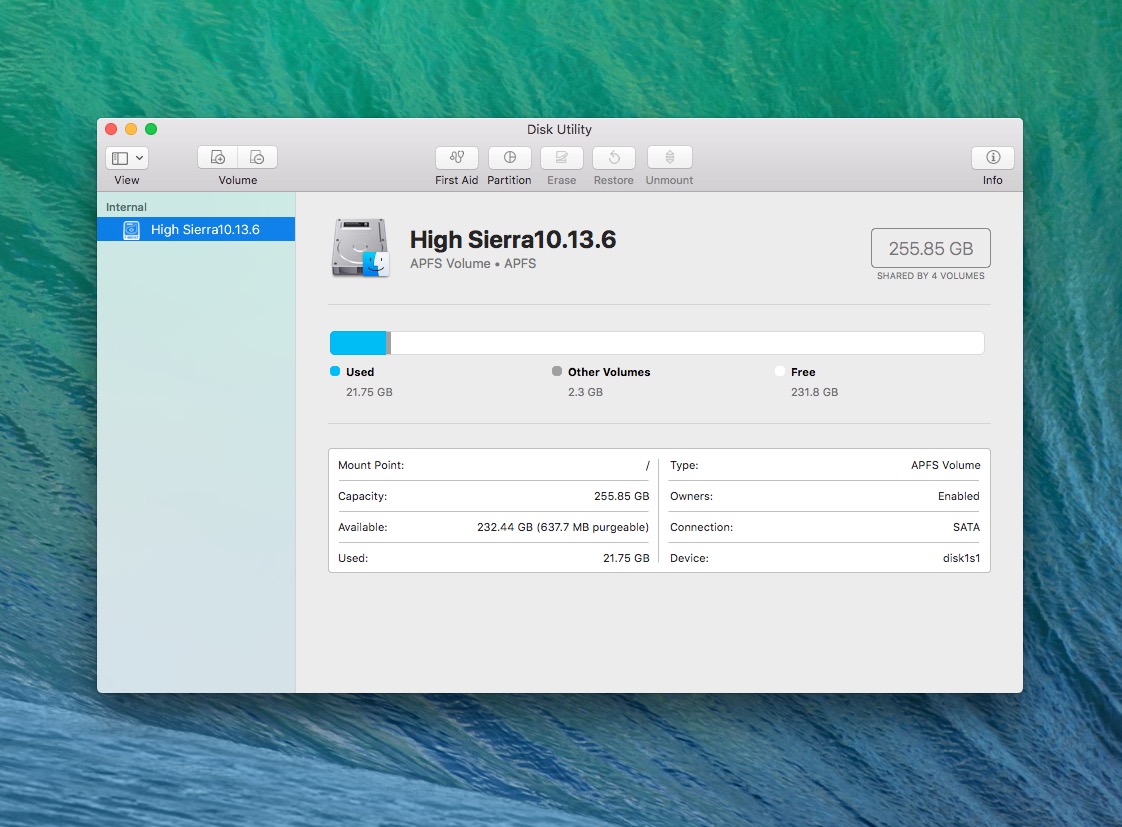Minimize the Disk Utility window
Image resolution: width=1122 pixels, height=827 pixels.
pyautogui.click(x=131, y=129)
